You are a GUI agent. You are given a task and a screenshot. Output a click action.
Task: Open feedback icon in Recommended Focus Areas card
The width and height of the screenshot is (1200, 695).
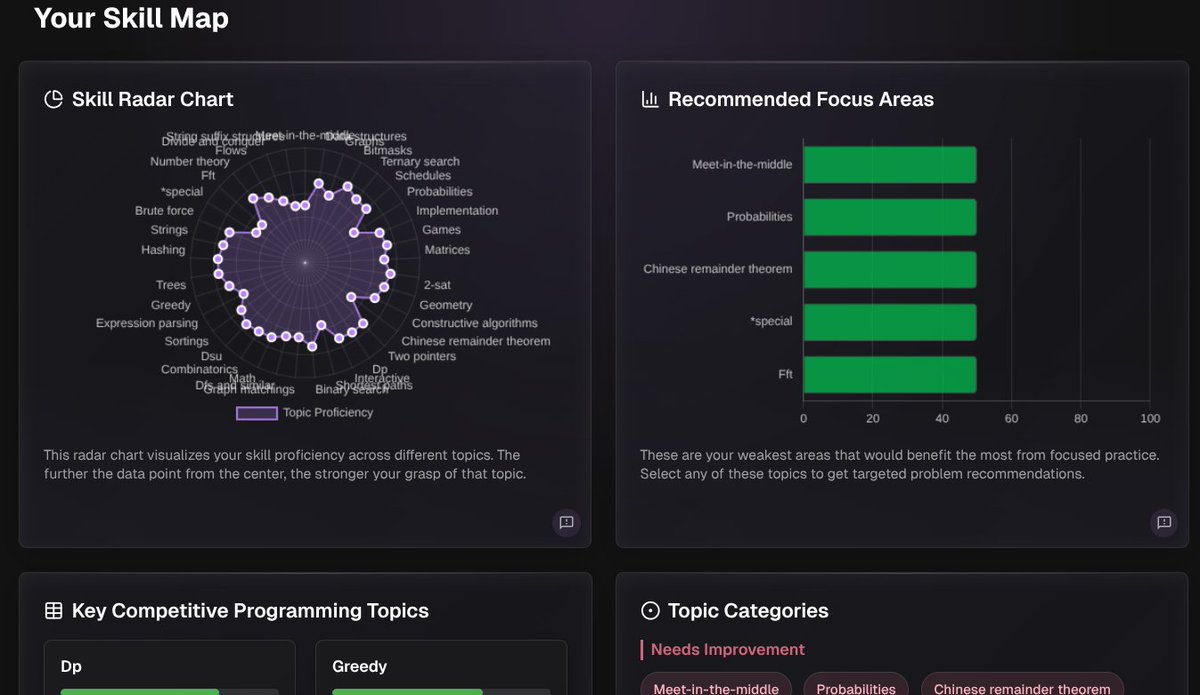click(1163, 522)
